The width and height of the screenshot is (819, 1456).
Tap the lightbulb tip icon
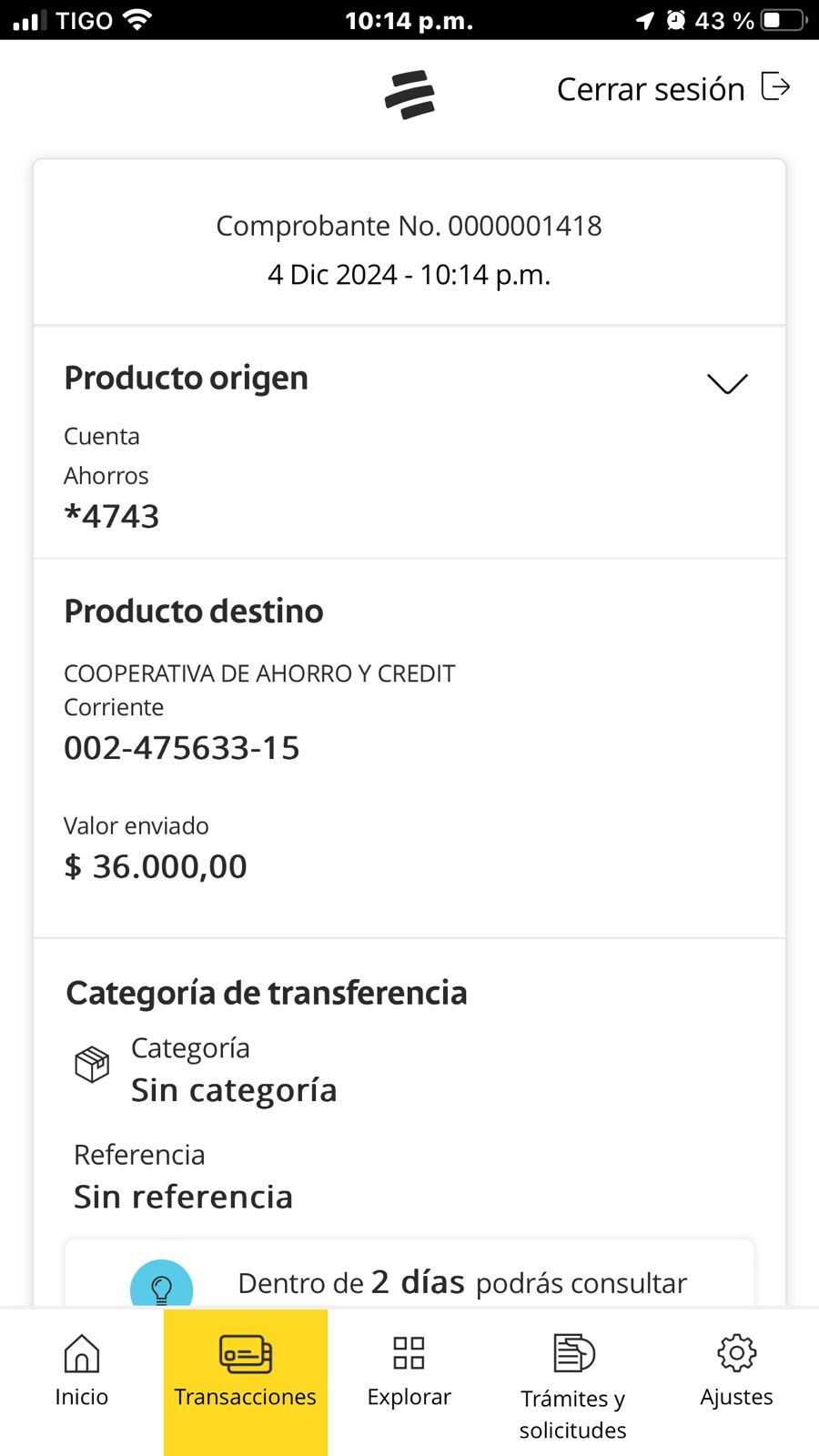[x=162, y=1286]
